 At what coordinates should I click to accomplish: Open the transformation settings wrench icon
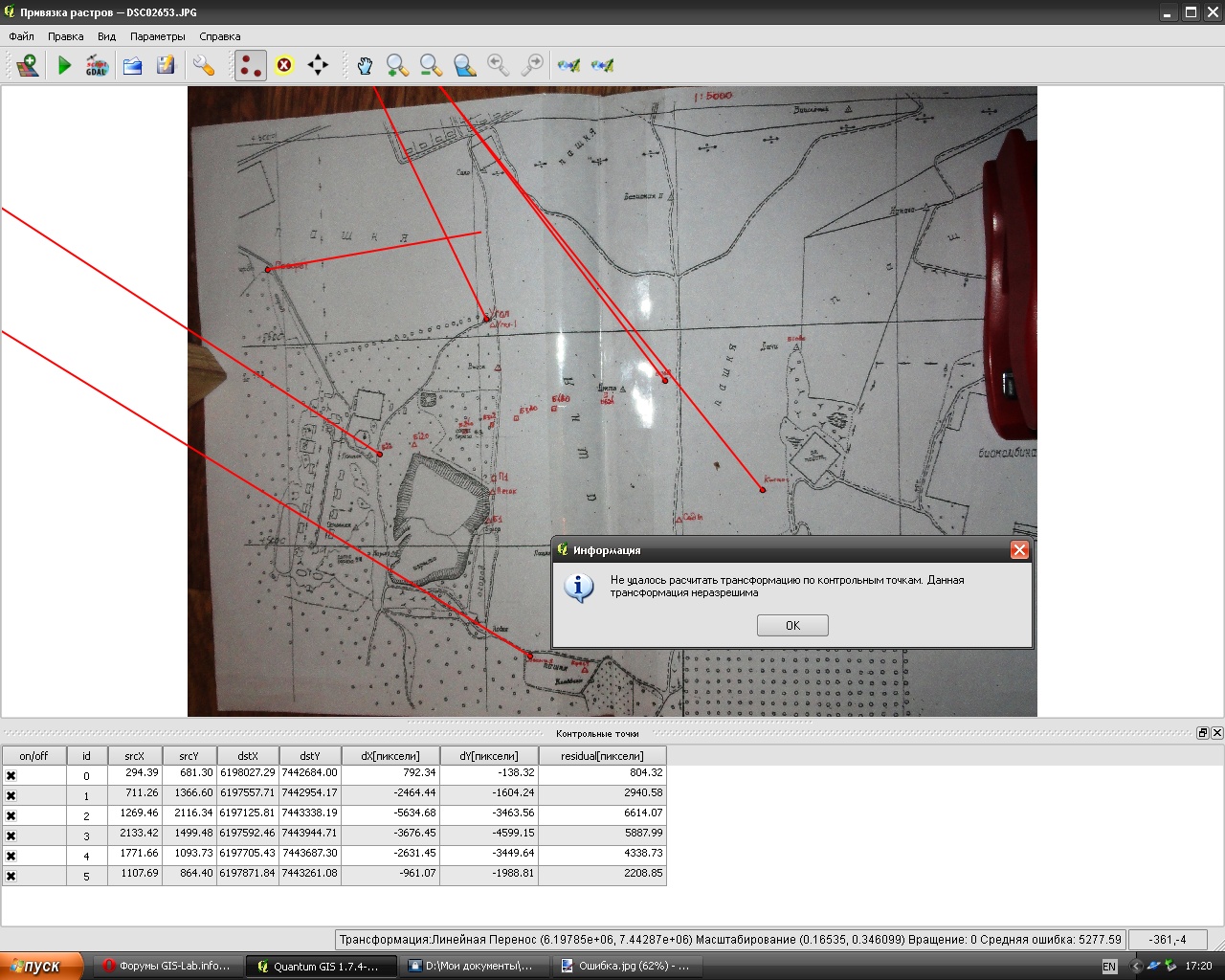tap(203, 65)
